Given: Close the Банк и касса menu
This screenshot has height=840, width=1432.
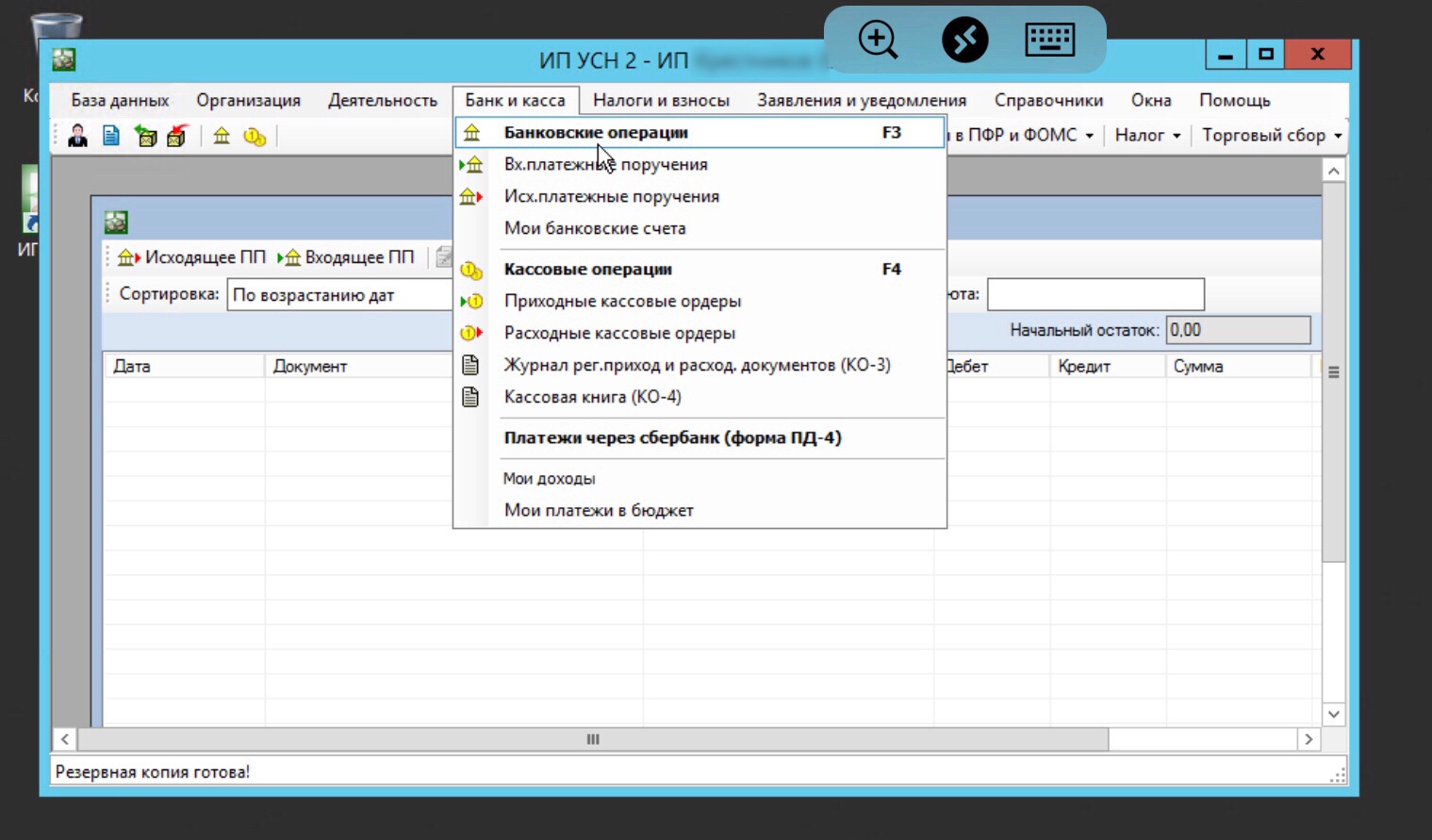Looking at the screenshot, I should click(x=515, y=100).
